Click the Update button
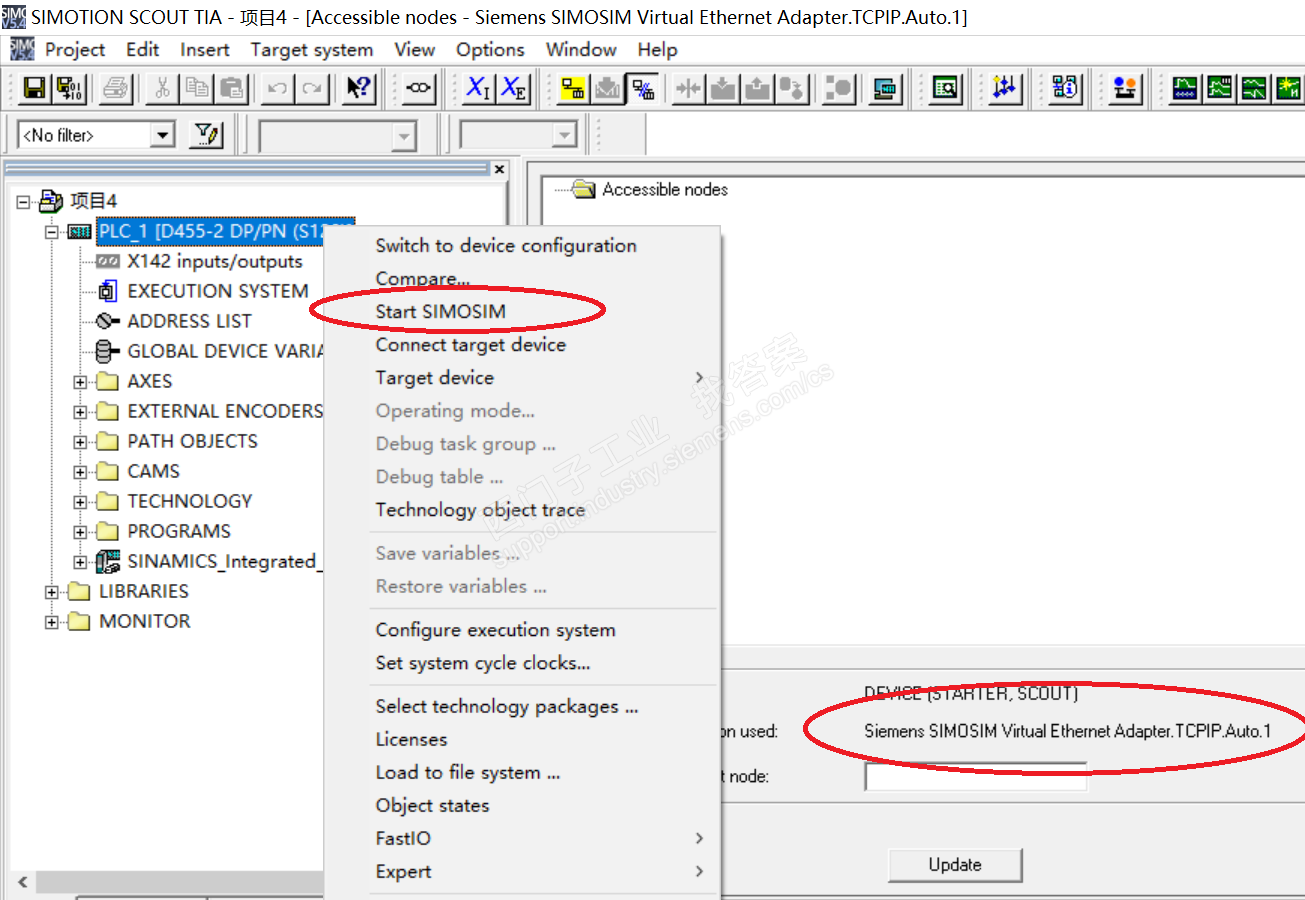 955,865
